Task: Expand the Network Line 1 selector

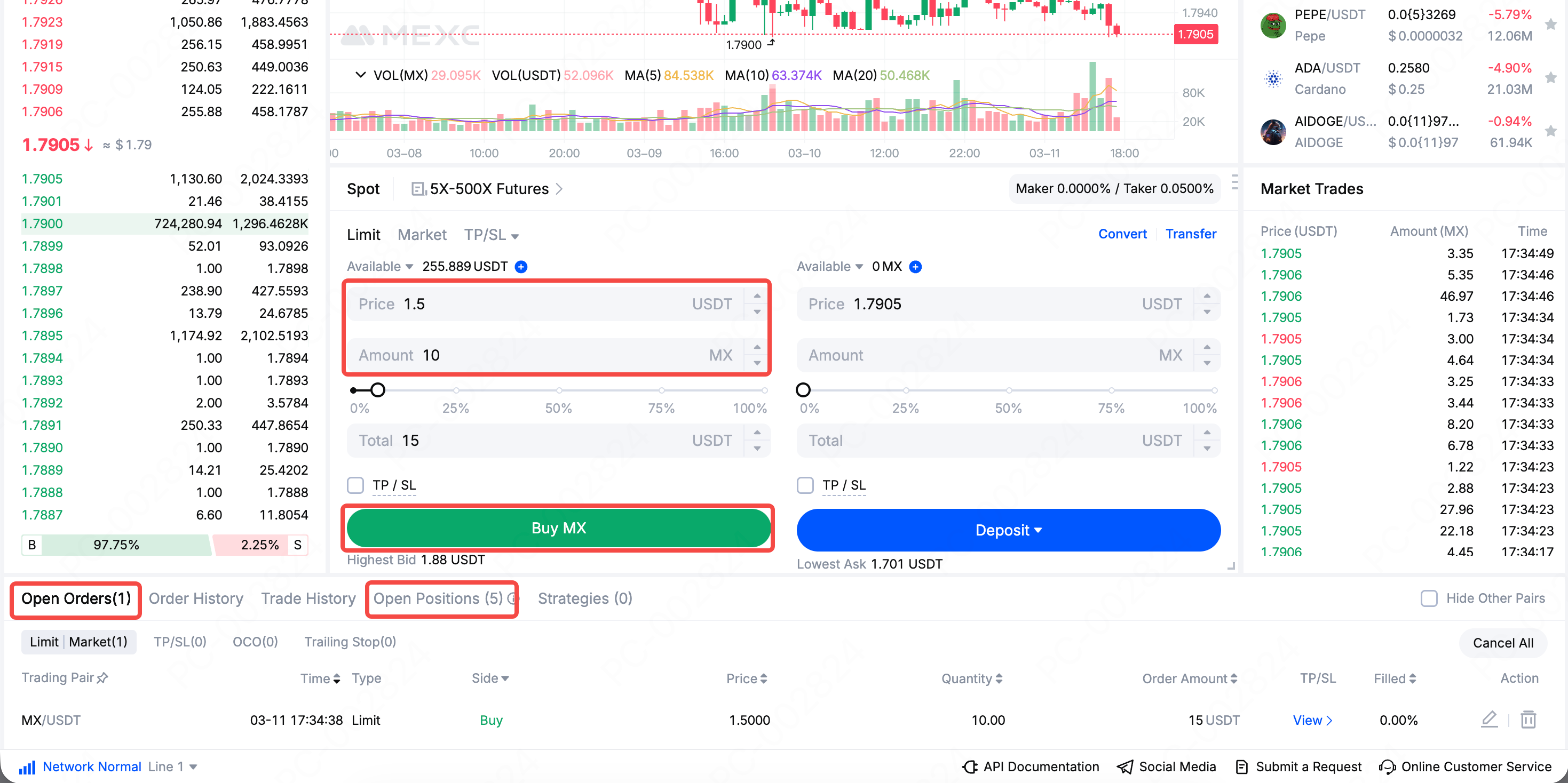Action: point(193,766)
